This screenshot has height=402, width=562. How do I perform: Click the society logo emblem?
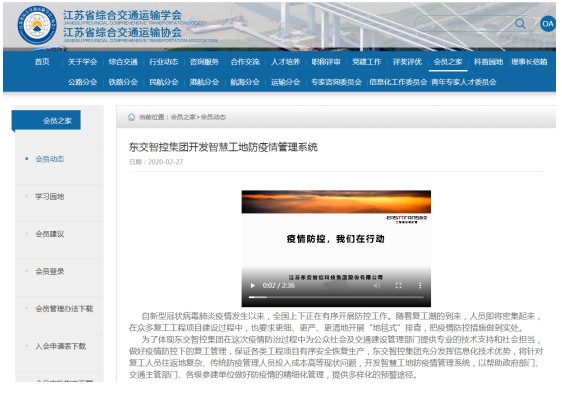37,25
